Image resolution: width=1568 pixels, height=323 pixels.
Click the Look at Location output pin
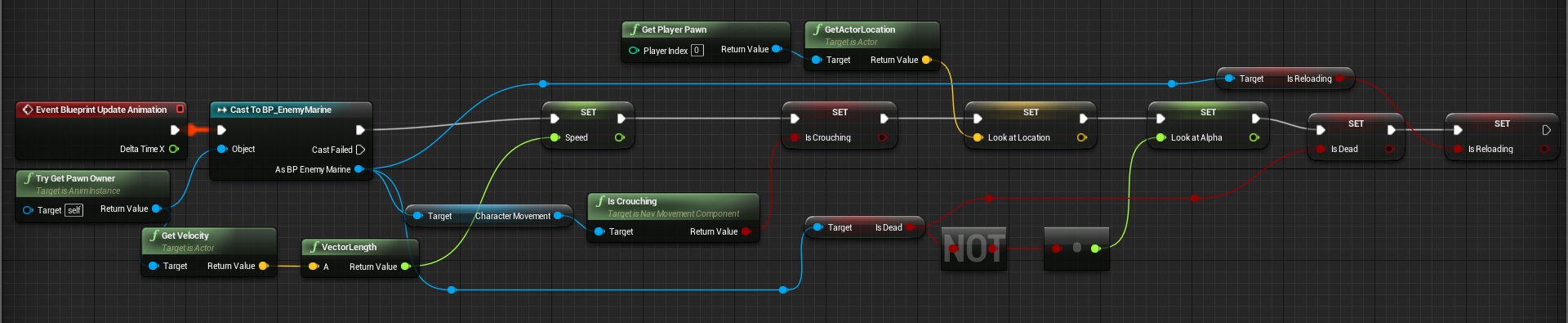[1081, 137]
